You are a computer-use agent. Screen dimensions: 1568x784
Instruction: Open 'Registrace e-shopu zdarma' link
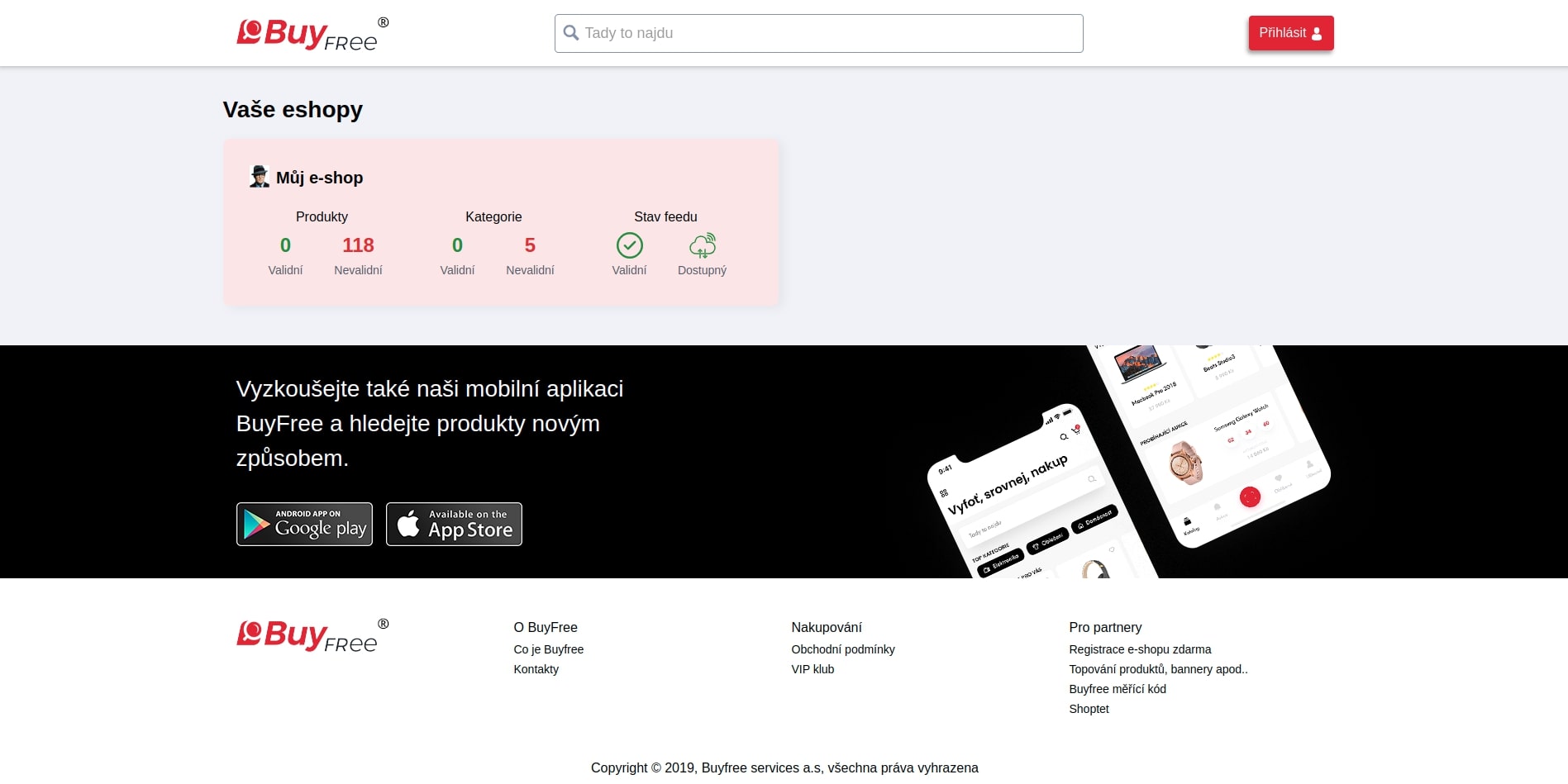(x=1140, y=649)
